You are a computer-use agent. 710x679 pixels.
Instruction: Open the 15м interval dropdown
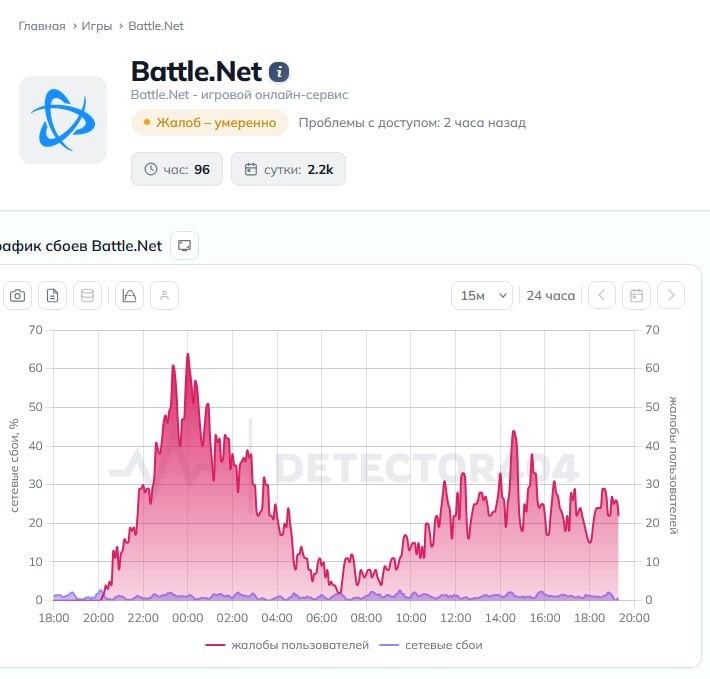click(482, 296)
